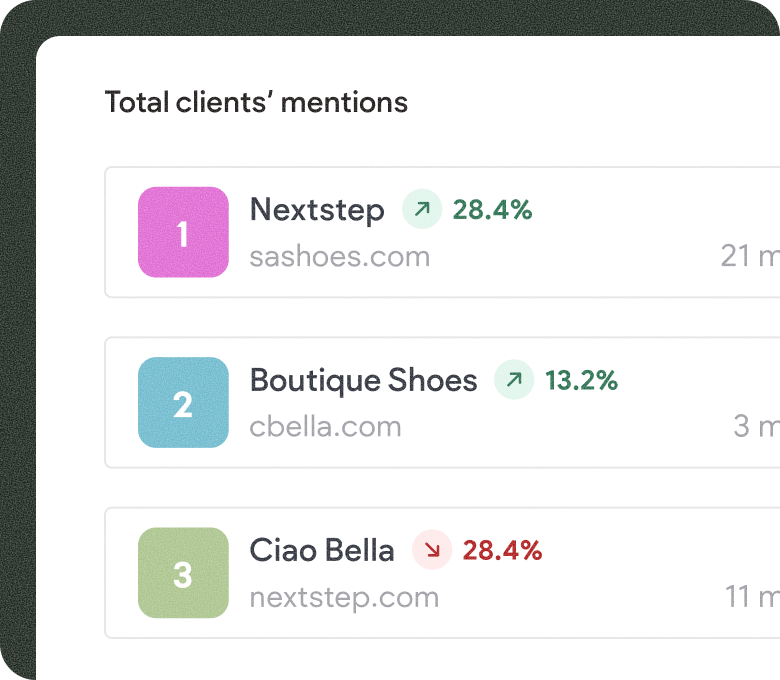Click the 21 mentions count for Nextstep
This screenshot has width=780, height=680.
pos(750,256)
